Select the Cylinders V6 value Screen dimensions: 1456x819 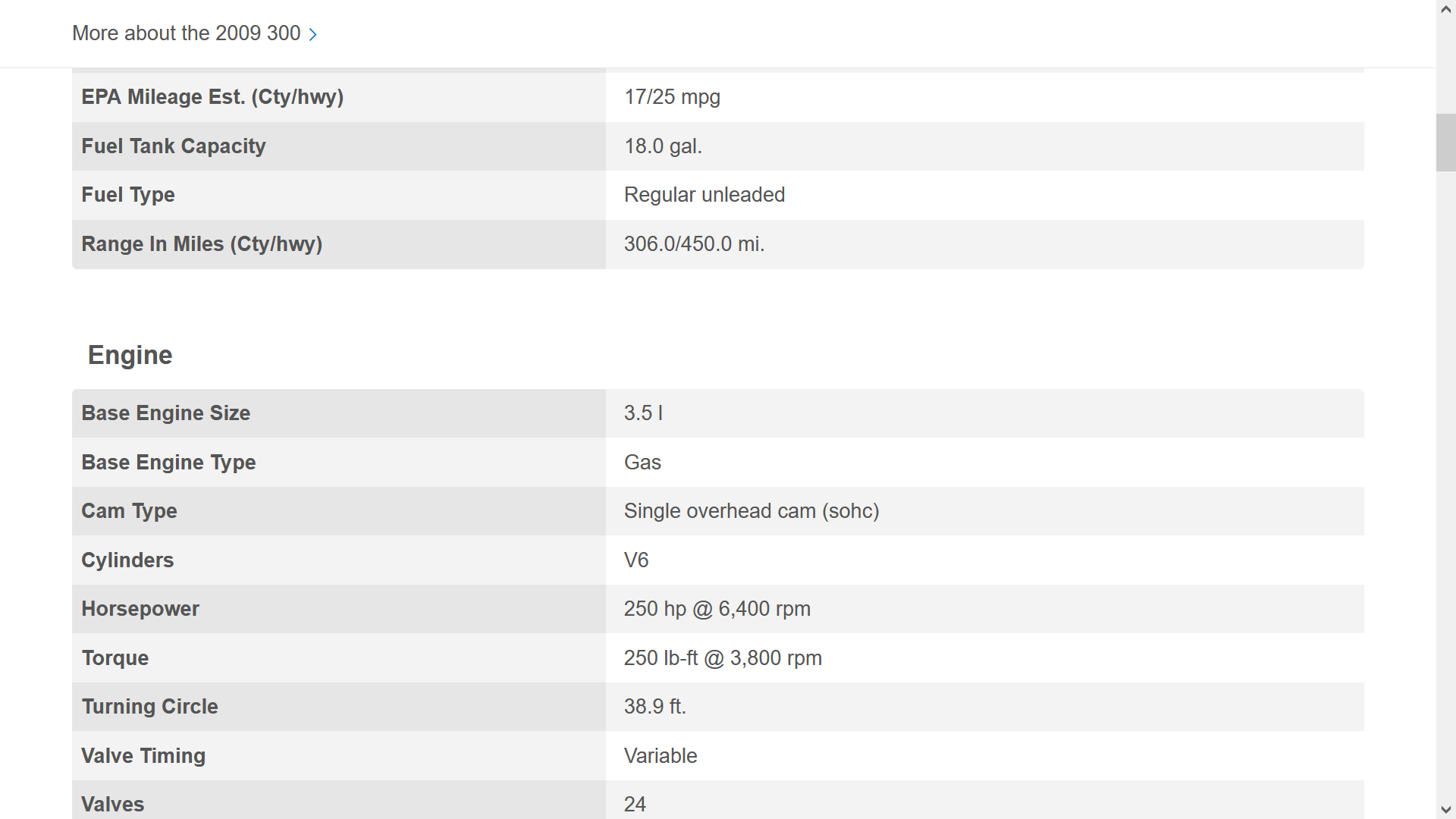pos(636,560)
